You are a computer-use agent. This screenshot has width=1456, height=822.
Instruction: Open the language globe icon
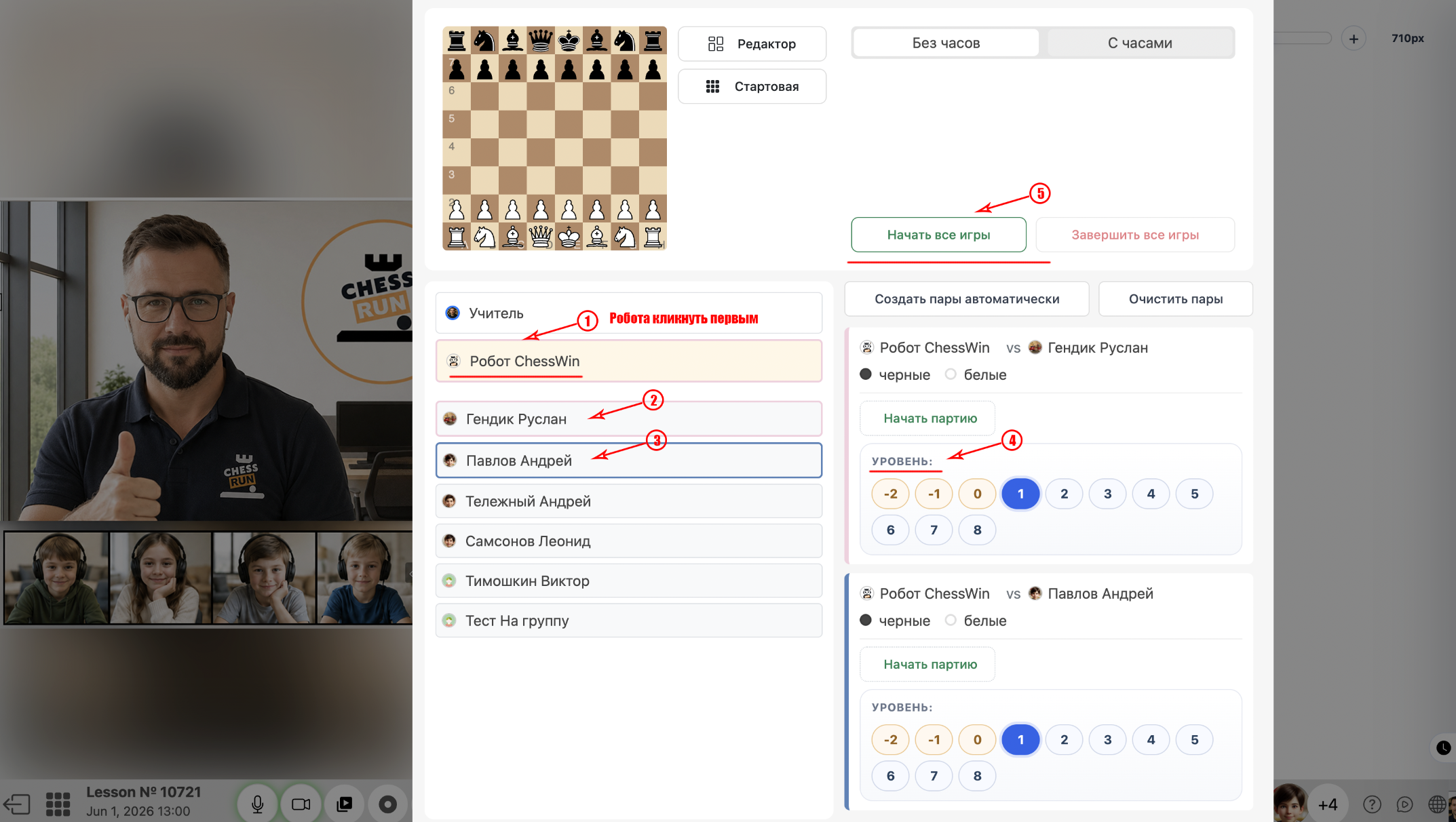coord(1437,804)
